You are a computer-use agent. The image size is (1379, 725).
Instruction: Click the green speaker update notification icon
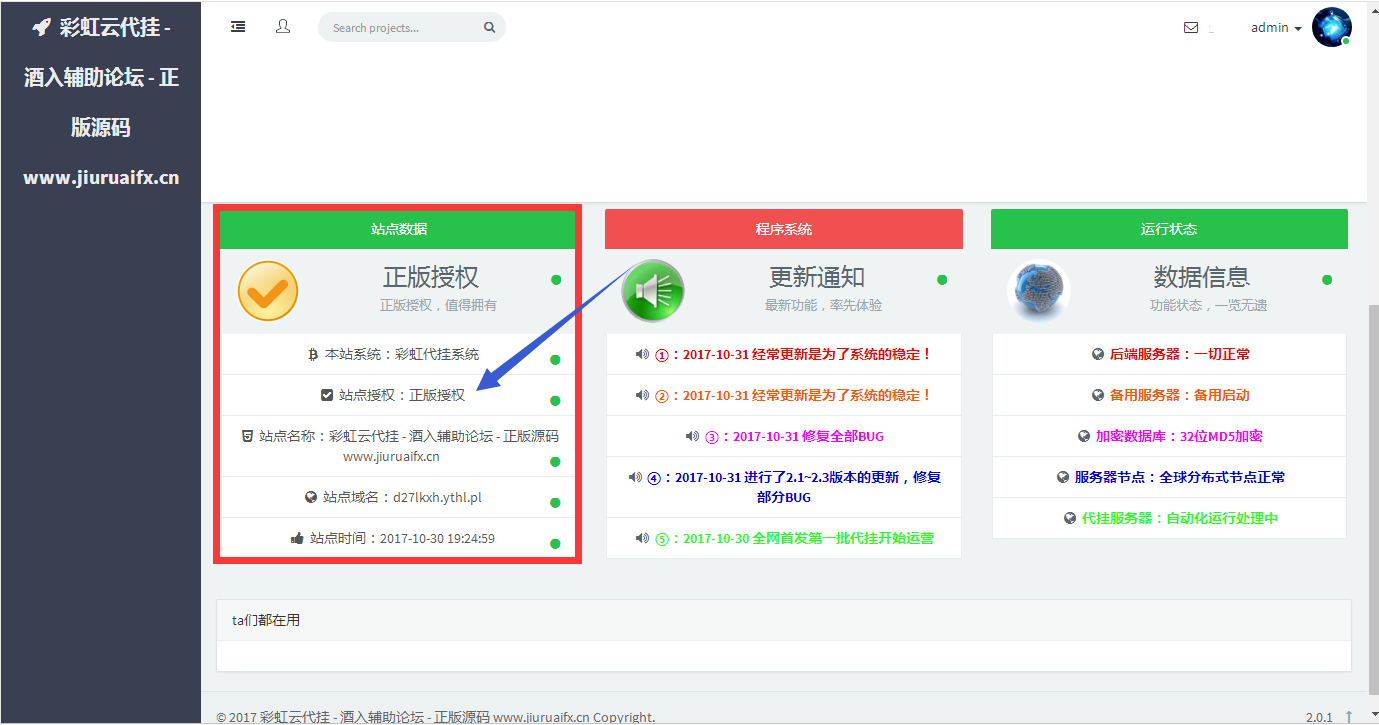pyautogui.click(x=653, y=291)
